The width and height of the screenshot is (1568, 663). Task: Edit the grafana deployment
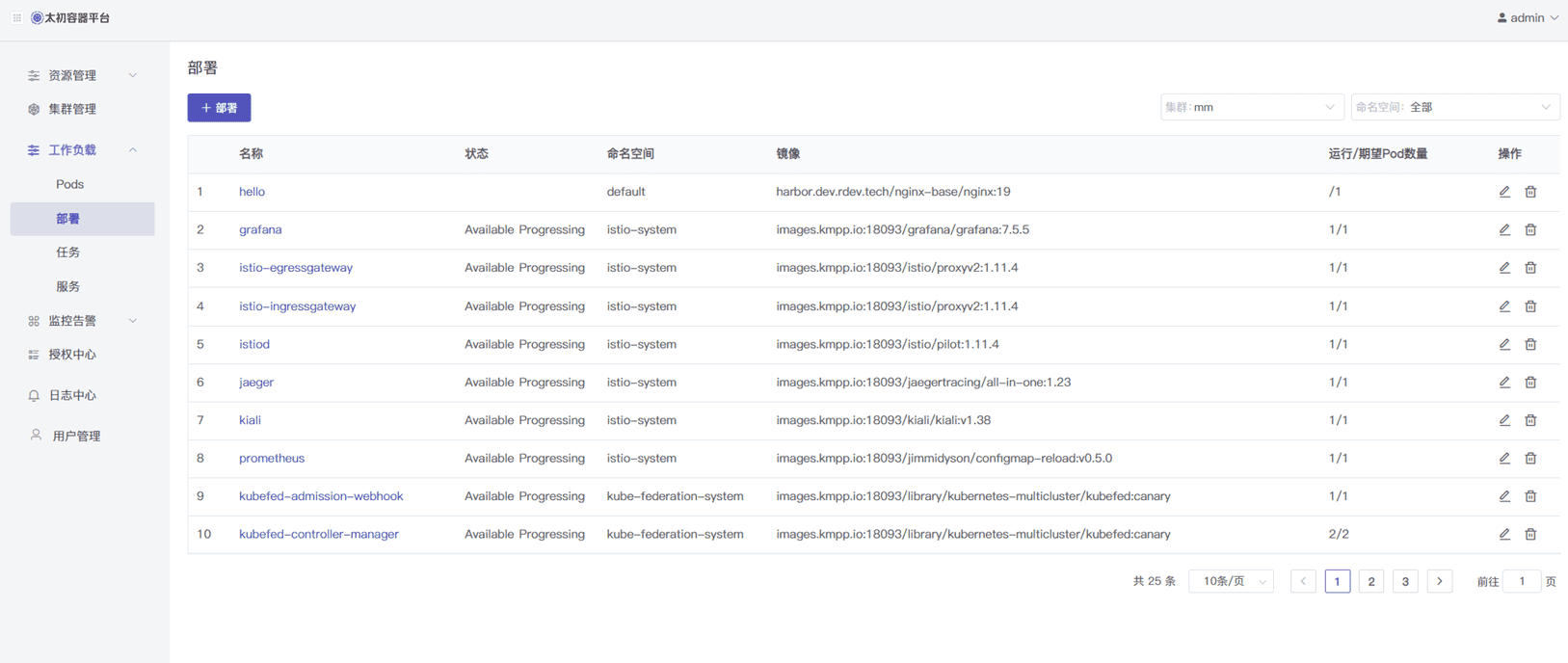(x=1504, y=229)
